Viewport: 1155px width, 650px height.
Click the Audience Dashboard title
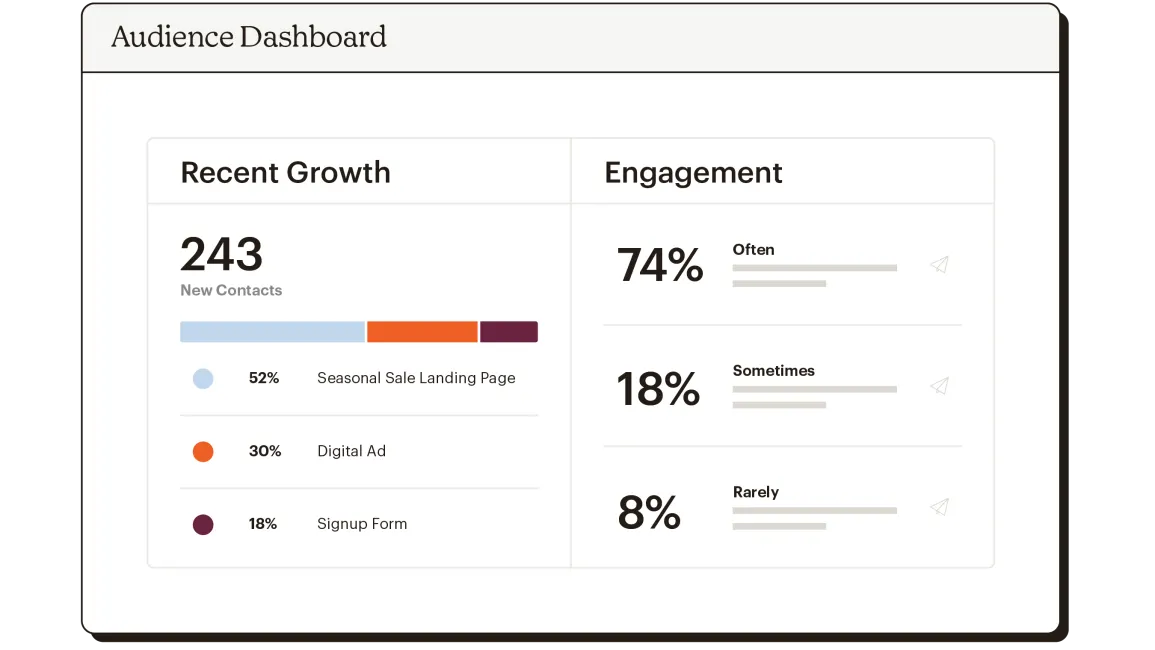pyautogui.click(x=249, y=38)
